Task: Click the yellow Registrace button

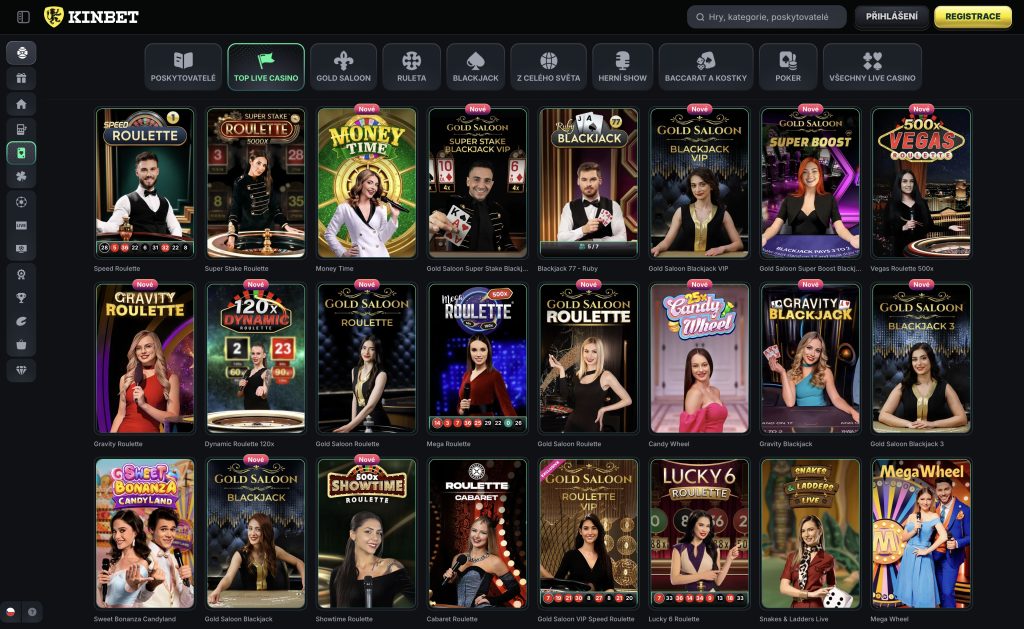Action: (x=972, y=17)
